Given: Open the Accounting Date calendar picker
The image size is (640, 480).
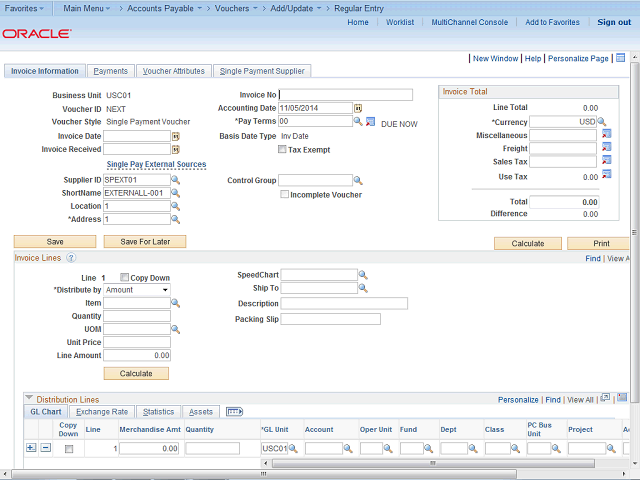Looking at the screenshot, I should (x=358, y=108).
